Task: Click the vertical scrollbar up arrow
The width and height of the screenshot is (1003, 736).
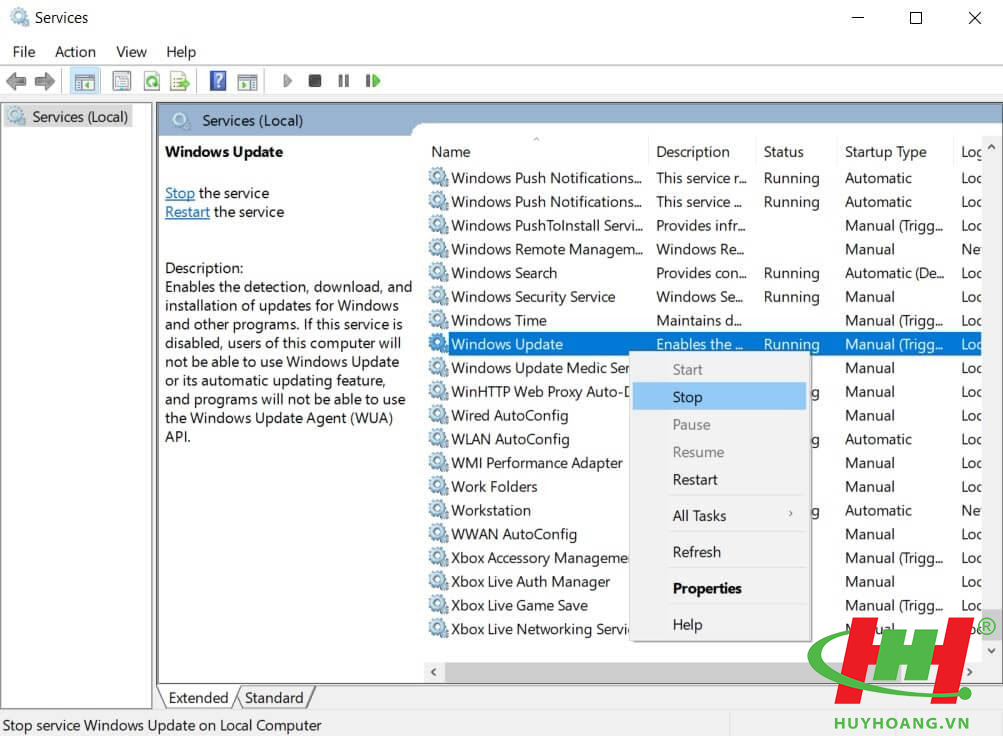Action: pos(991,147)
